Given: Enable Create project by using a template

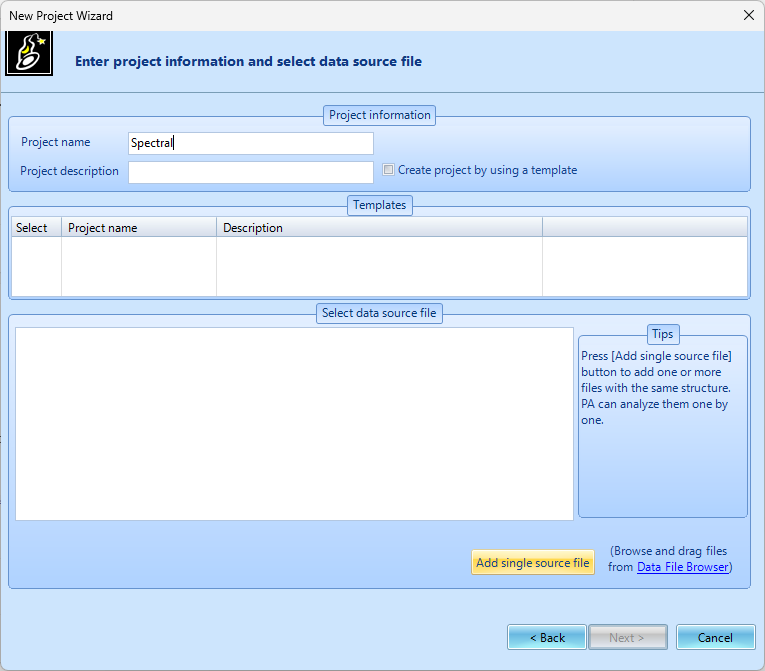Looking at the screenshot, I should click(x=388, y=170).
